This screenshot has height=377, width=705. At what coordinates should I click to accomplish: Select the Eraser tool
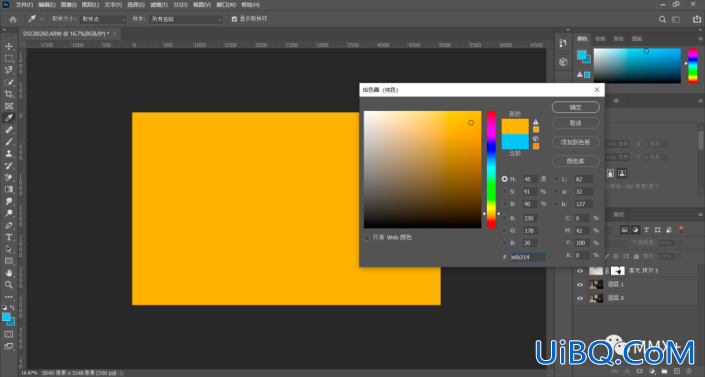tap(9, 178)
